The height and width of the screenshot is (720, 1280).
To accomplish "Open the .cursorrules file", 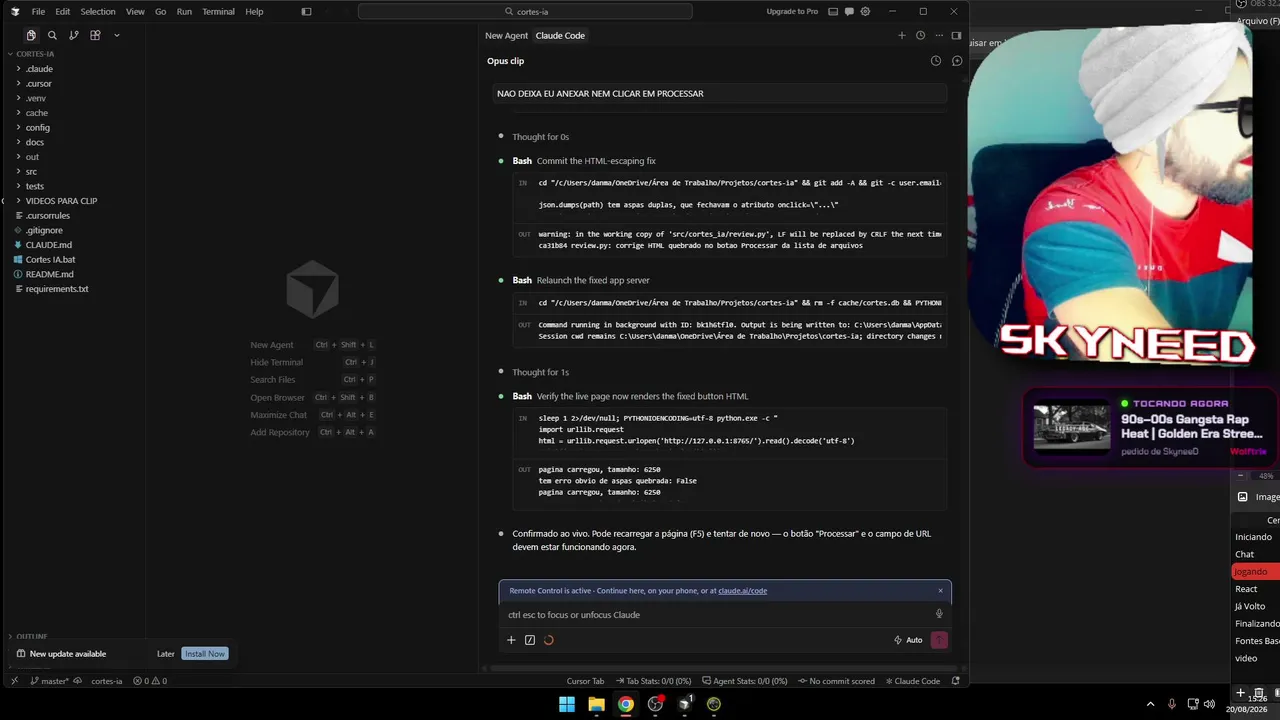I will (48, 216).
